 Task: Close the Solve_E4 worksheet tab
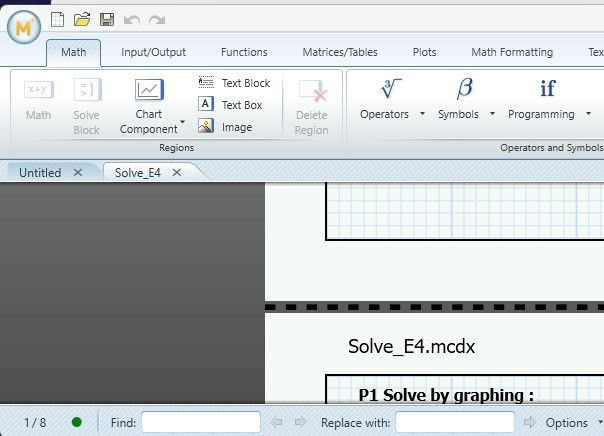(x=177, y=173)
